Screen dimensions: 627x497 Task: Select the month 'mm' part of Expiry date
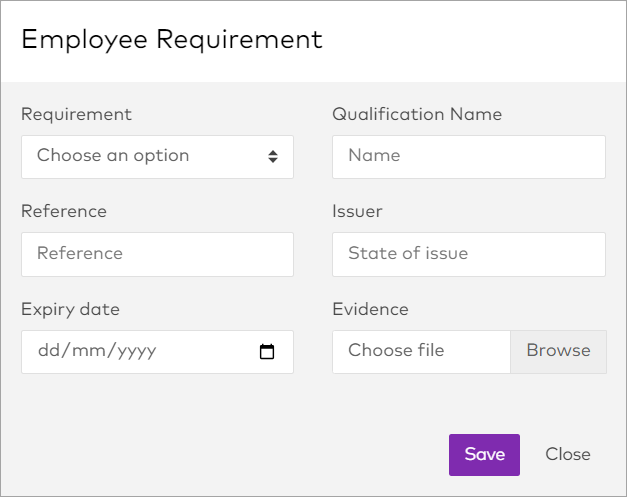click(85, 352)
